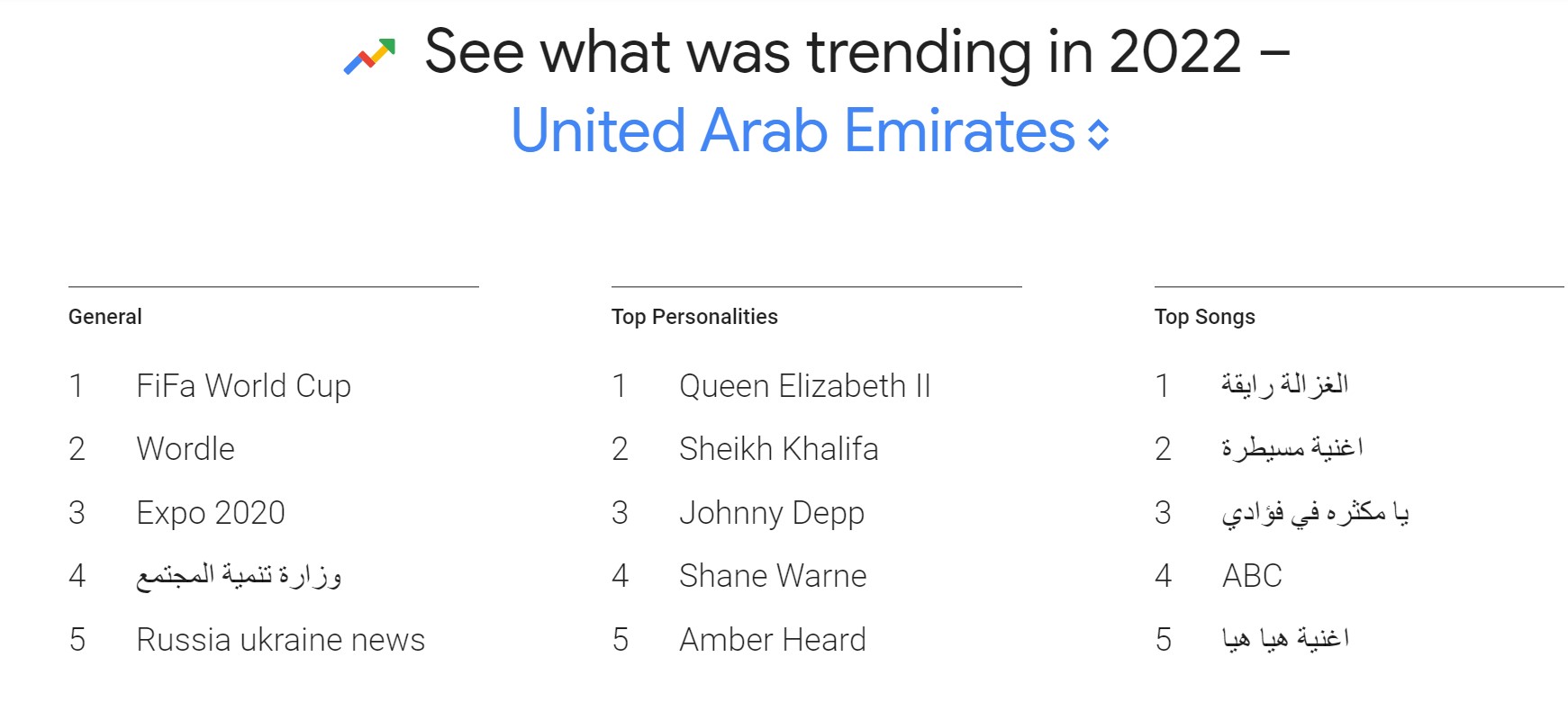The height and width of the screenshot is (702, 1568).
Task: Select Amber Heard personality
Action: (772, 640)
